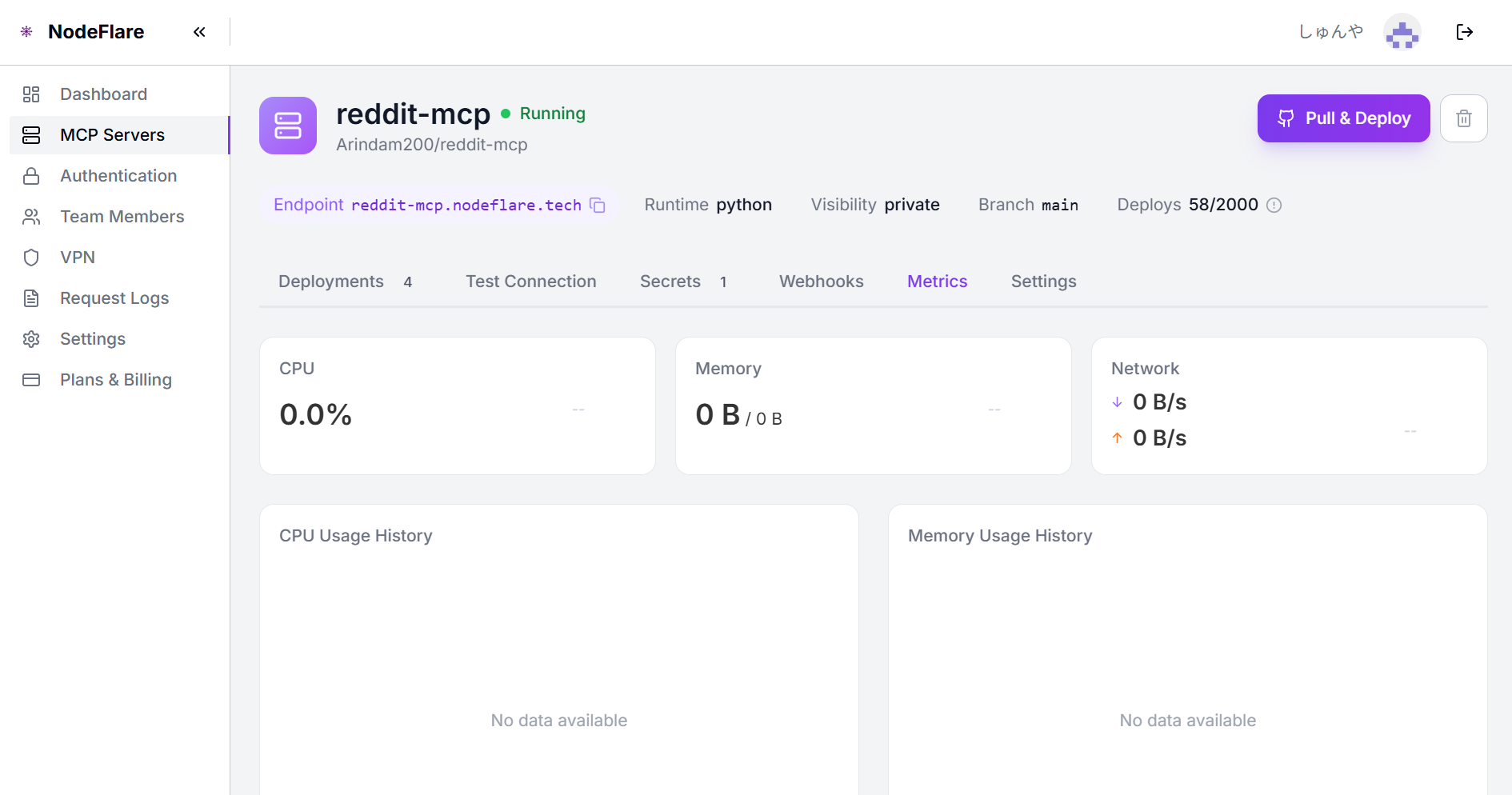Click the Visibility private value
Screen dimensions: 1512x795
[912, 205]
